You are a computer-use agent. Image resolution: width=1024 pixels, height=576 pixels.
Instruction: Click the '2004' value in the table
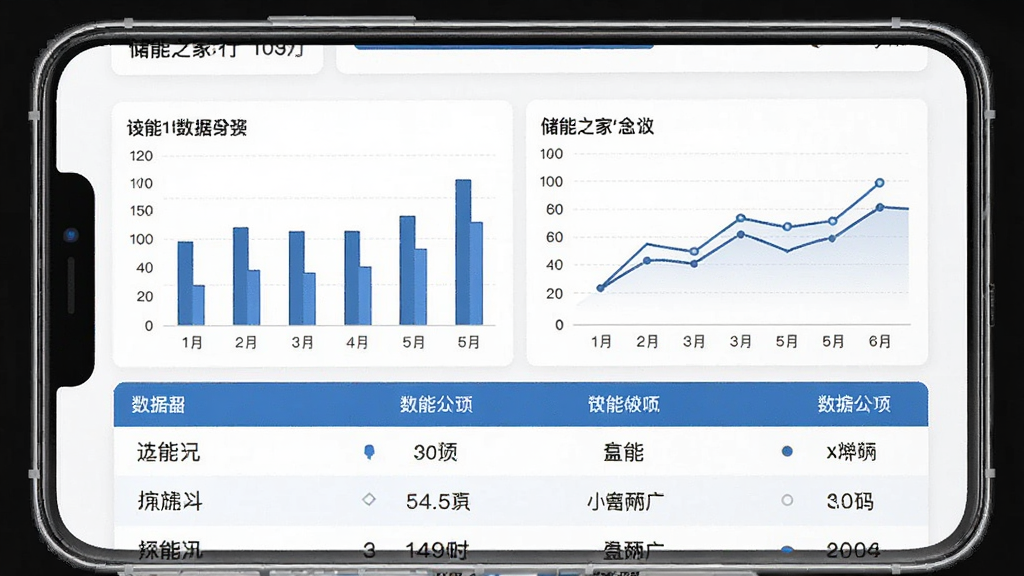click(853, 550)
